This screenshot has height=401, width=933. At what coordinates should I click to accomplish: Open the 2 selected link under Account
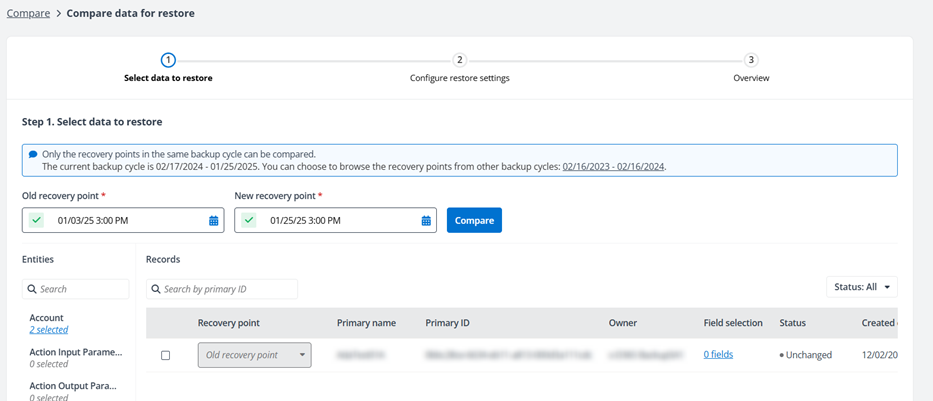[x=49, y=330]
